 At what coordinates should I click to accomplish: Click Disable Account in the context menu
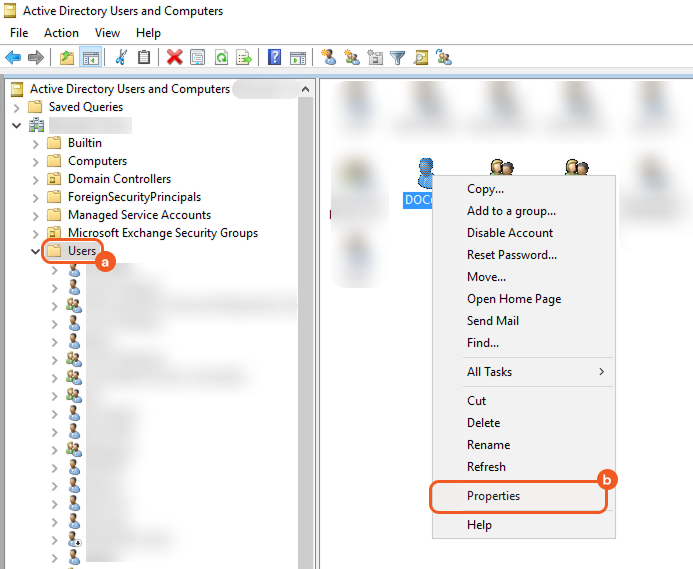coord(509,233)
